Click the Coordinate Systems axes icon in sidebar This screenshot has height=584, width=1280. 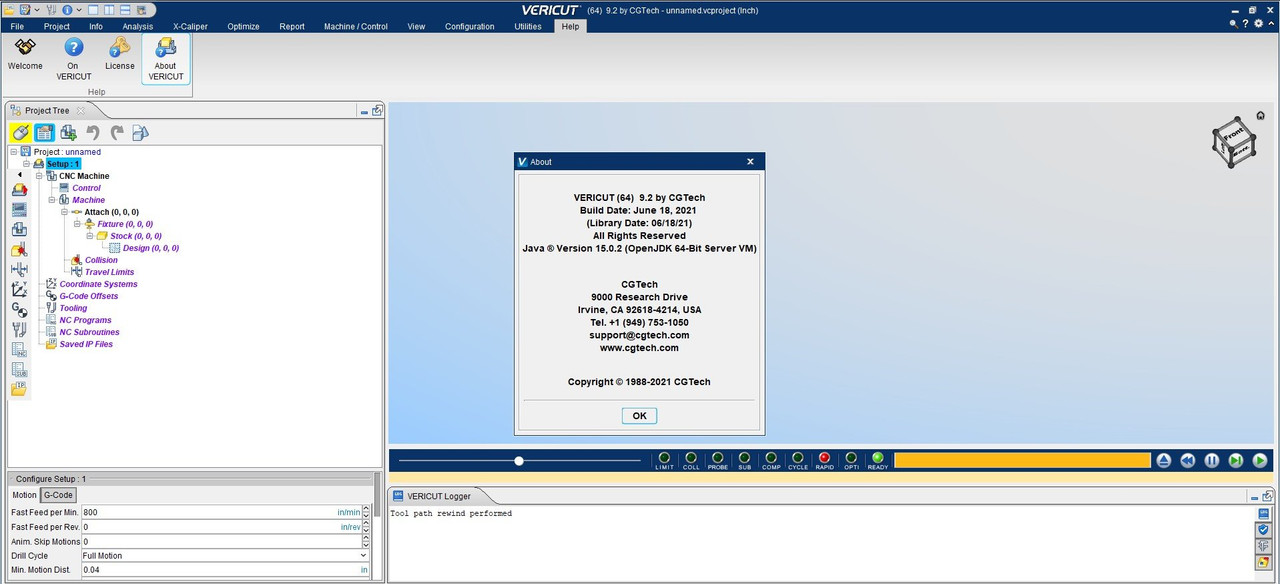[19, 289]
